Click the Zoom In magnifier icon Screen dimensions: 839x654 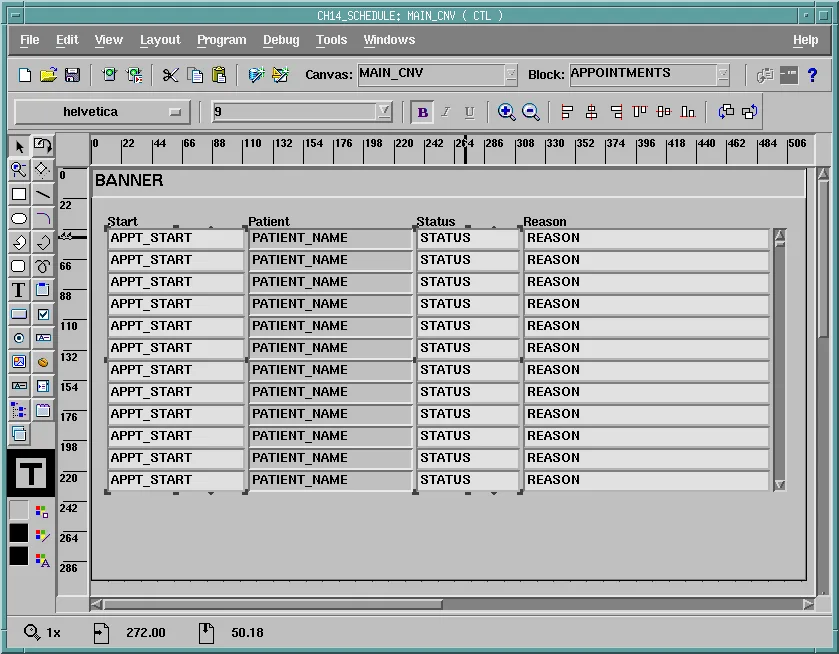(506, 112)
